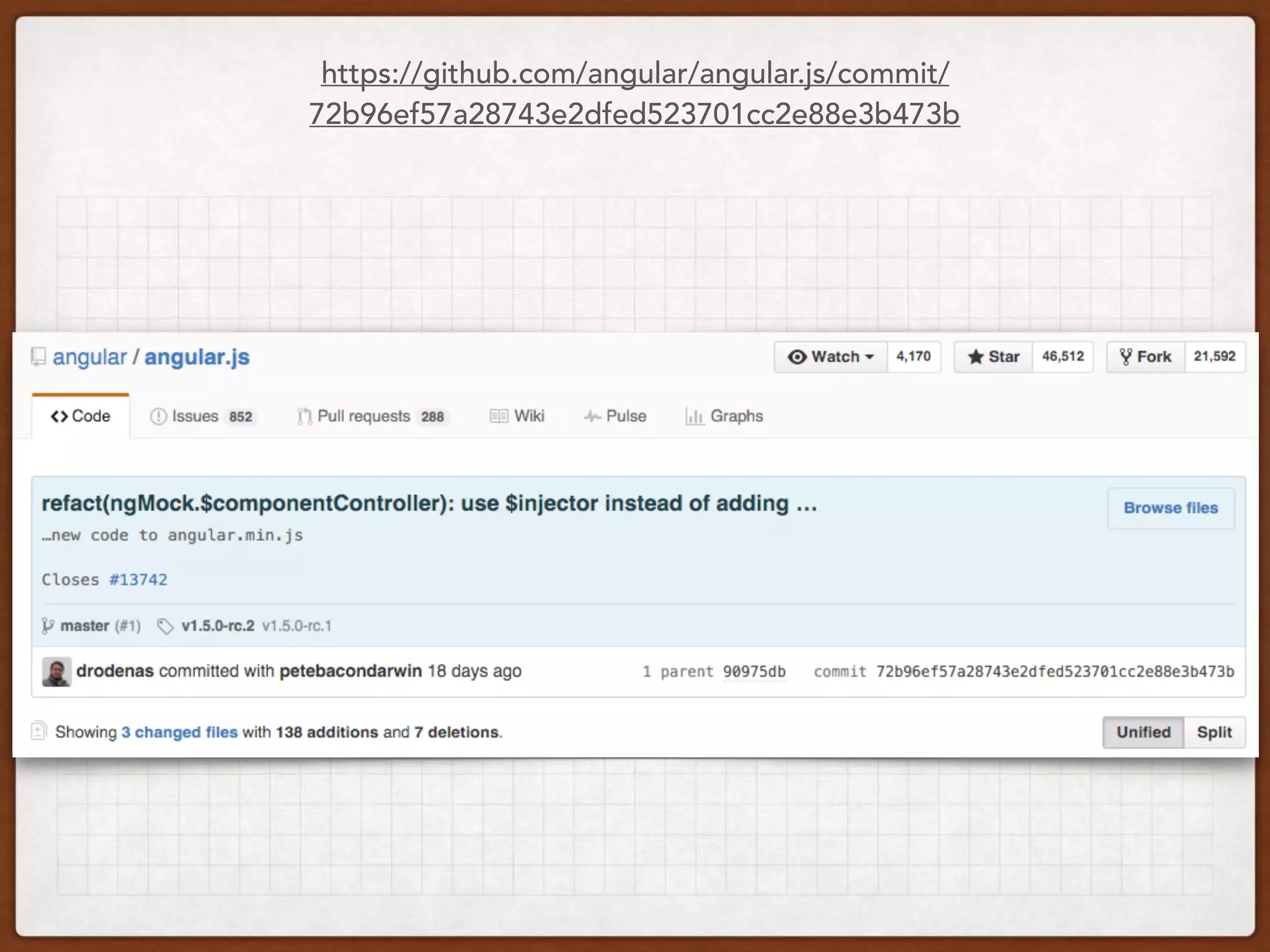
Task: Open the (#1) pull request reference
Action: [128, 626]
